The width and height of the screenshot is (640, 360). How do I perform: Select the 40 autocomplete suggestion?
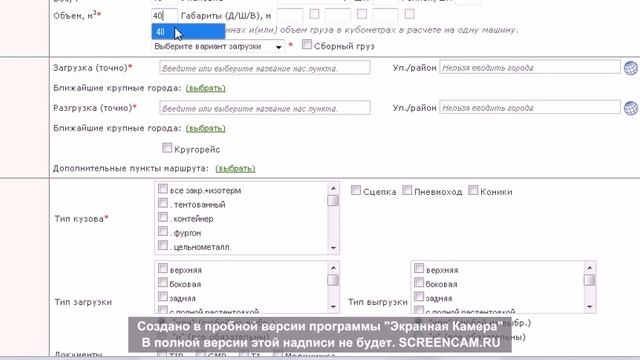click(188, 31)
